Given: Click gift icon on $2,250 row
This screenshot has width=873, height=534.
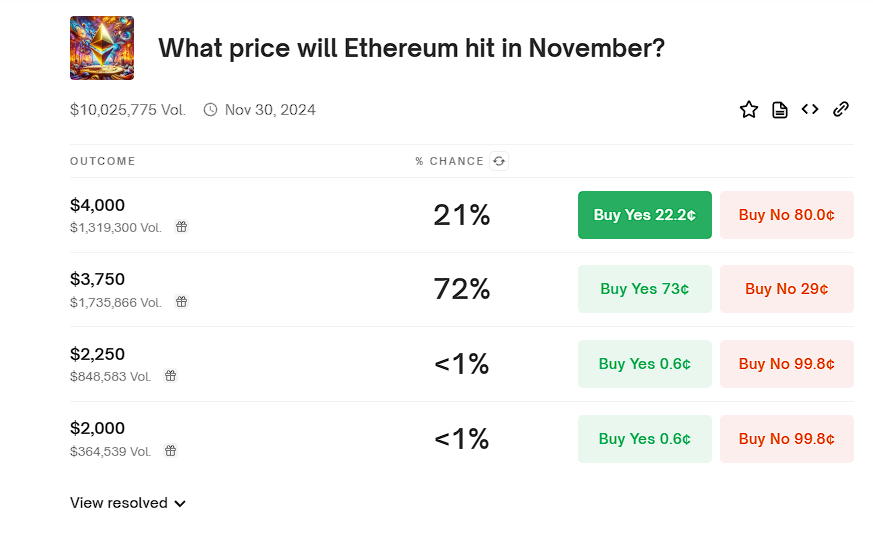Looking at the screenshot, I should 171,376.
